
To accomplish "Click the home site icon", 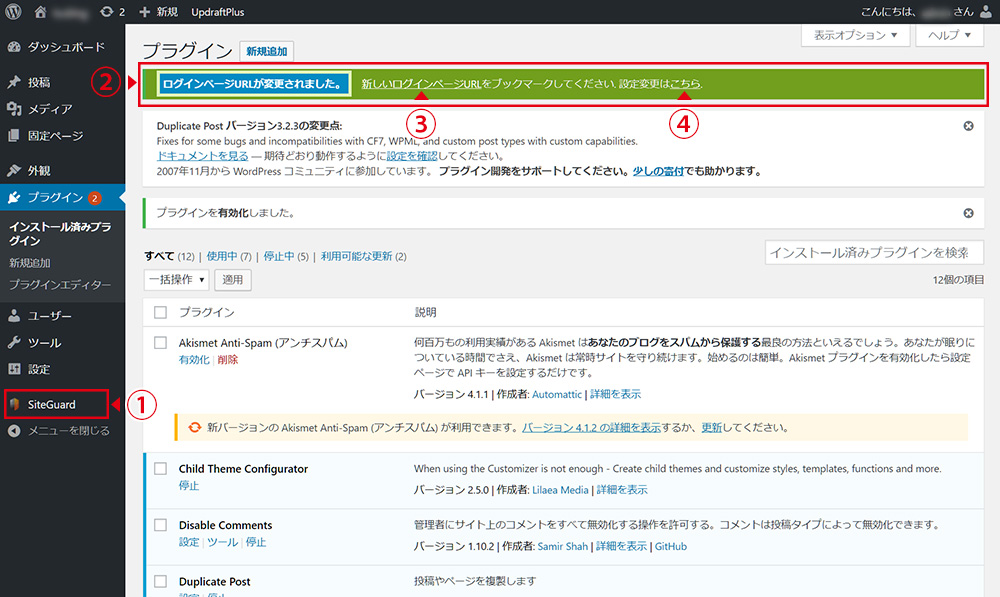I will (x=40, y=11).
